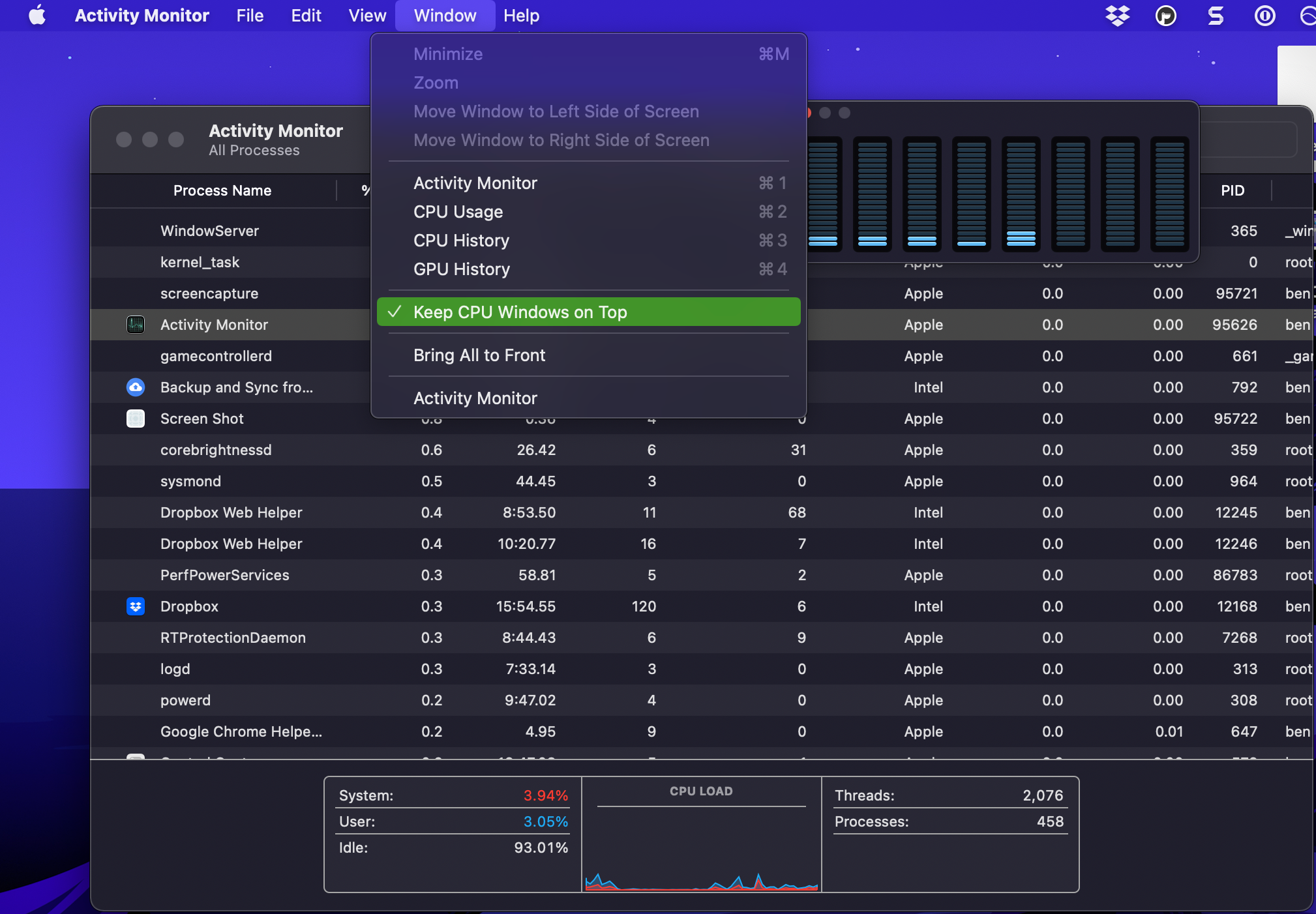The height and width of the screenshot is (914, 1316).
Task: Open the Apple menu
Action: pos(37,15)
